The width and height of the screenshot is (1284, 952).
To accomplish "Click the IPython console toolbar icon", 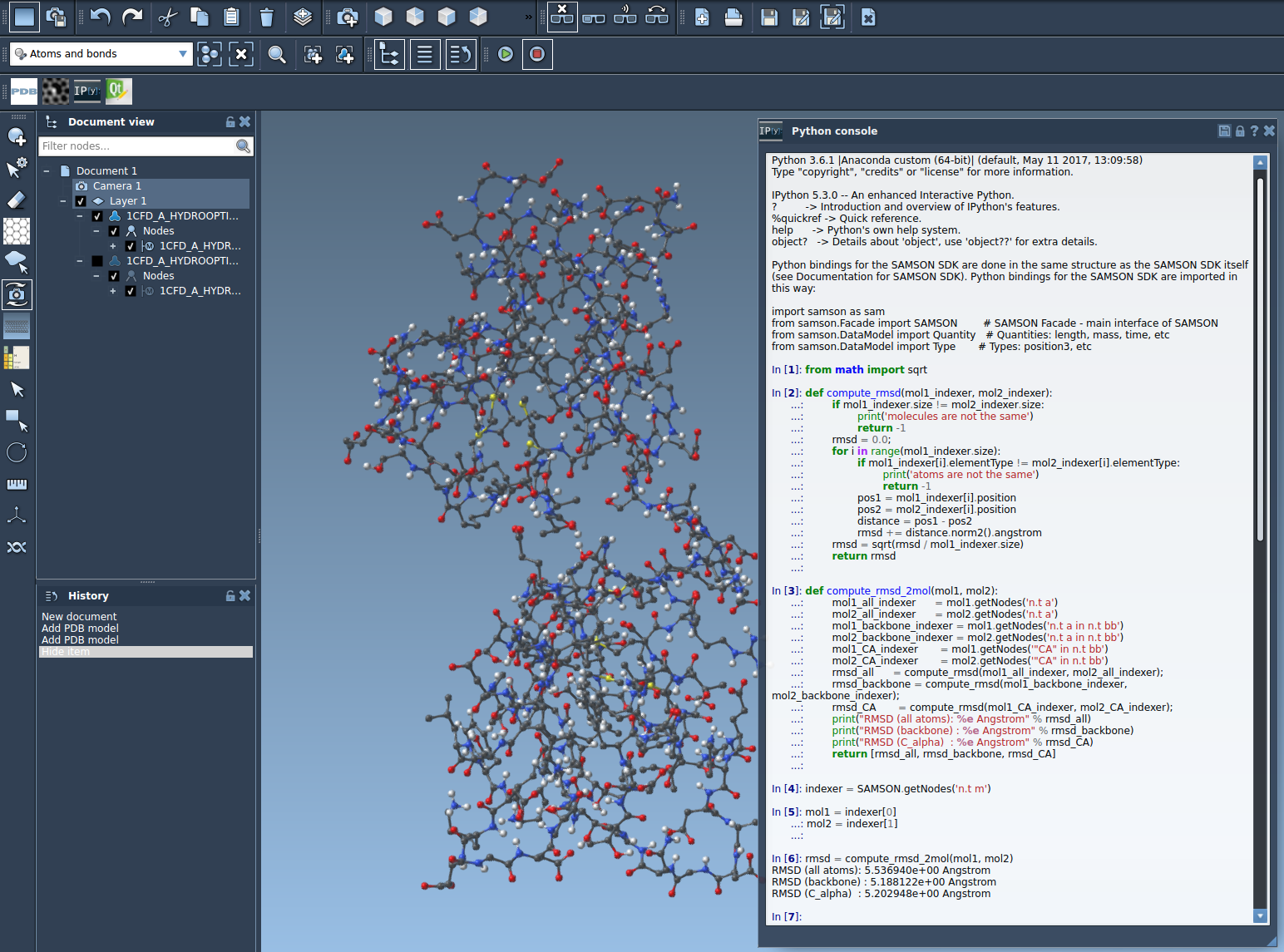I will point(86,91).
